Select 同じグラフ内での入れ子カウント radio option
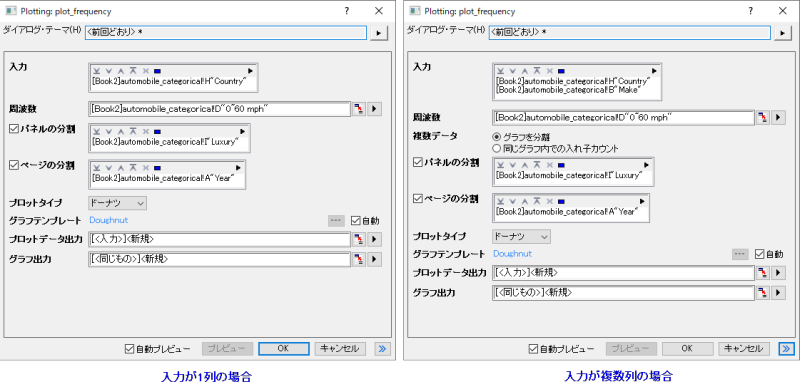 (496, 148)
